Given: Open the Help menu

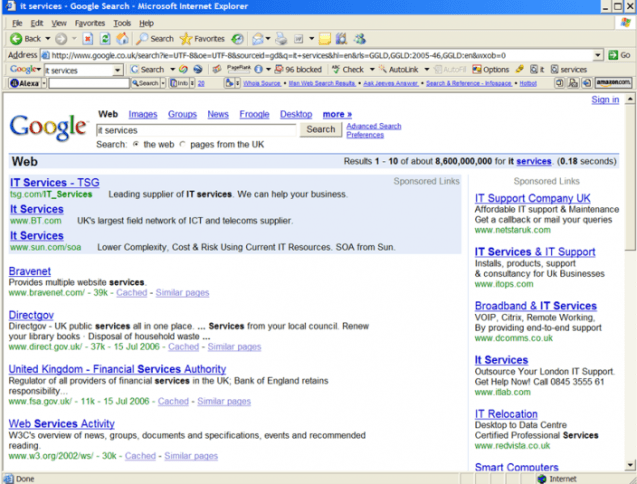Looking at the screenshot, I should pyautogui.click(x=146, y=23).
